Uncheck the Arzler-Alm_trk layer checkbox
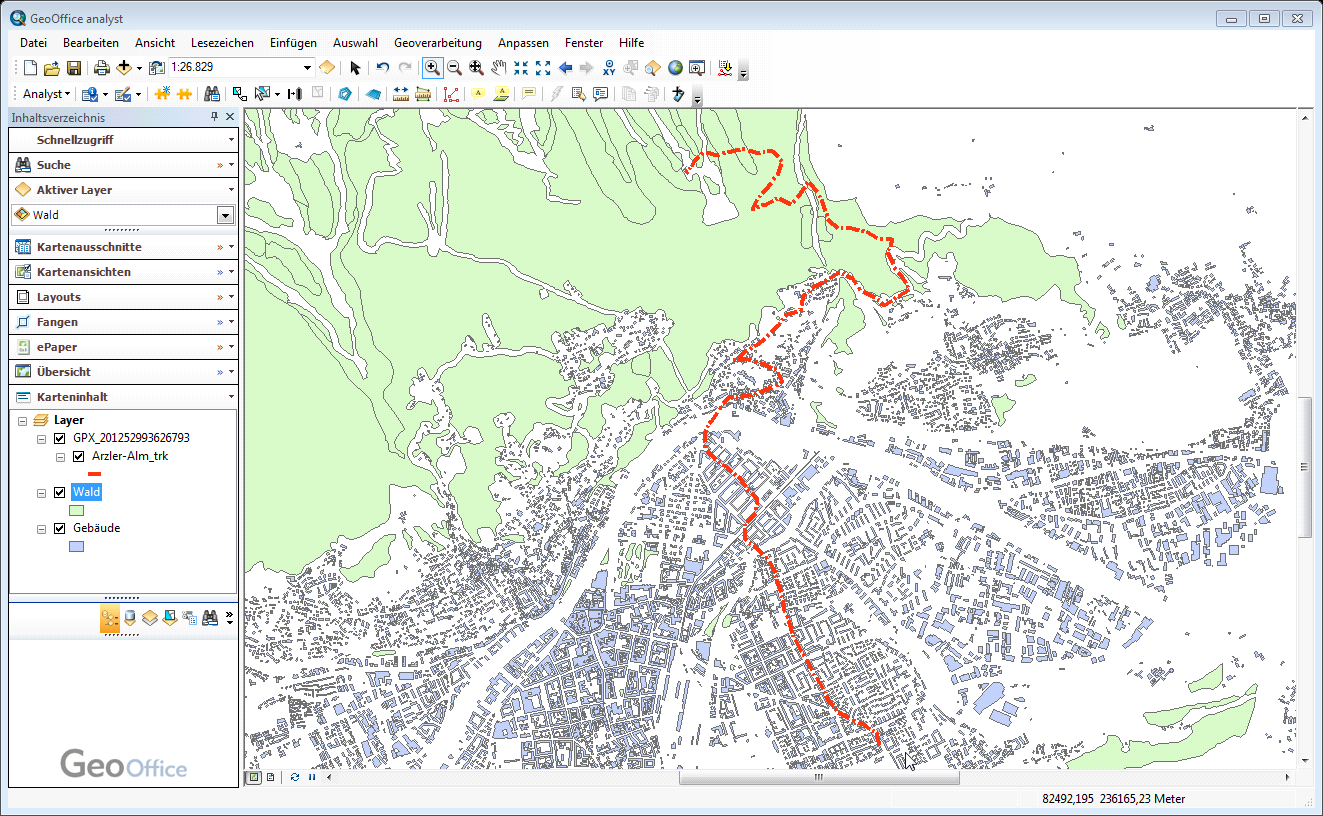Image resolution: width=1323 pixels, height=816 pixels. point(78,456)
